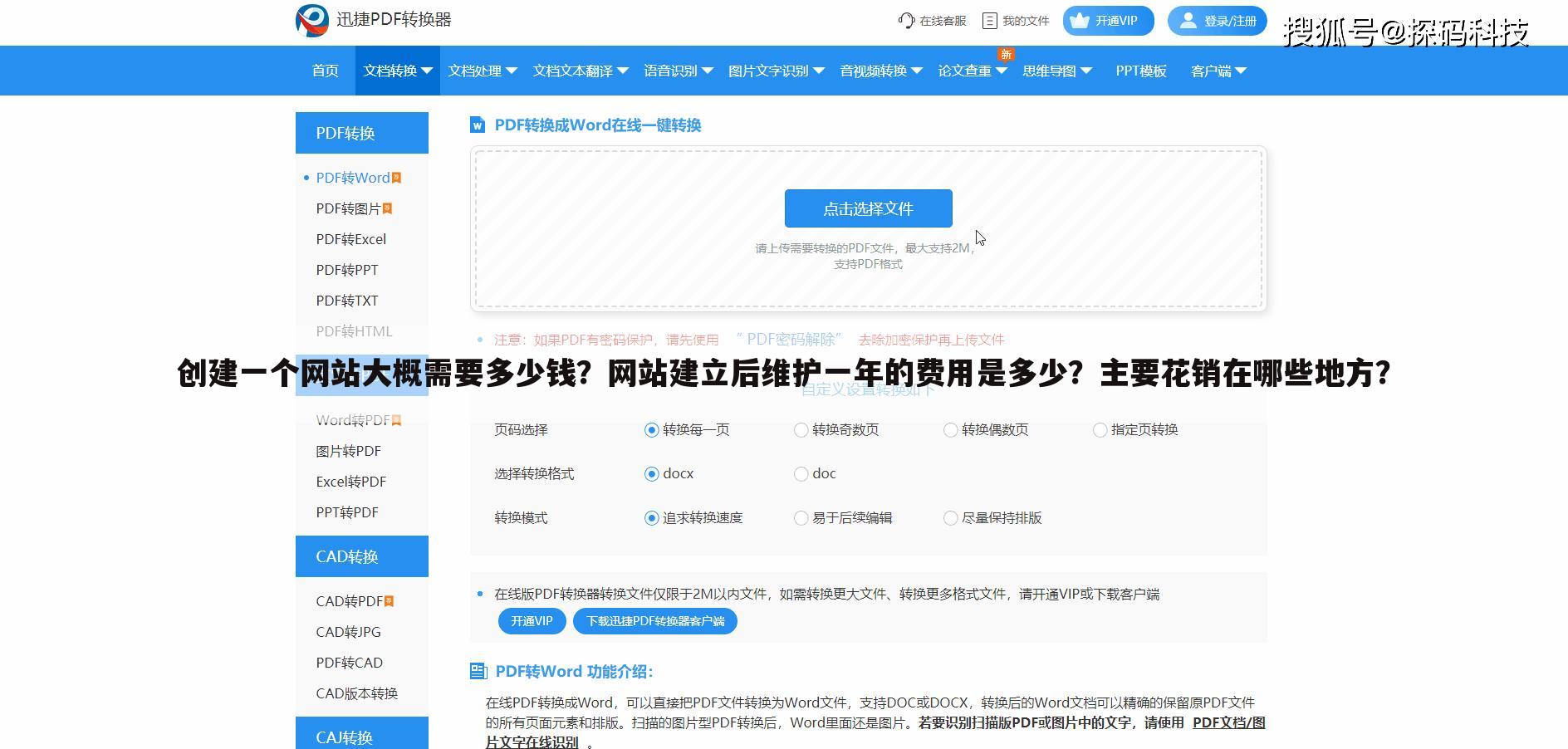Switch to the 首页 tab

click(x=324, y=71)
